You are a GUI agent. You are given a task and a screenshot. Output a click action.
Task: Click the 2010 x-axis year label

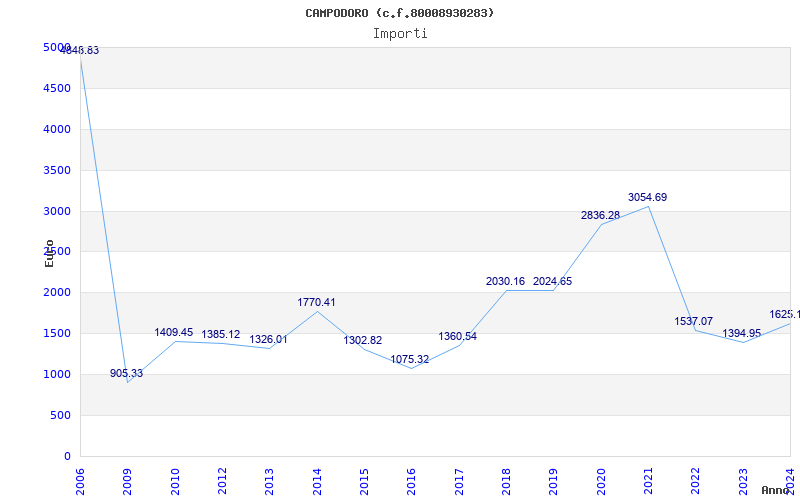[175, 481]
